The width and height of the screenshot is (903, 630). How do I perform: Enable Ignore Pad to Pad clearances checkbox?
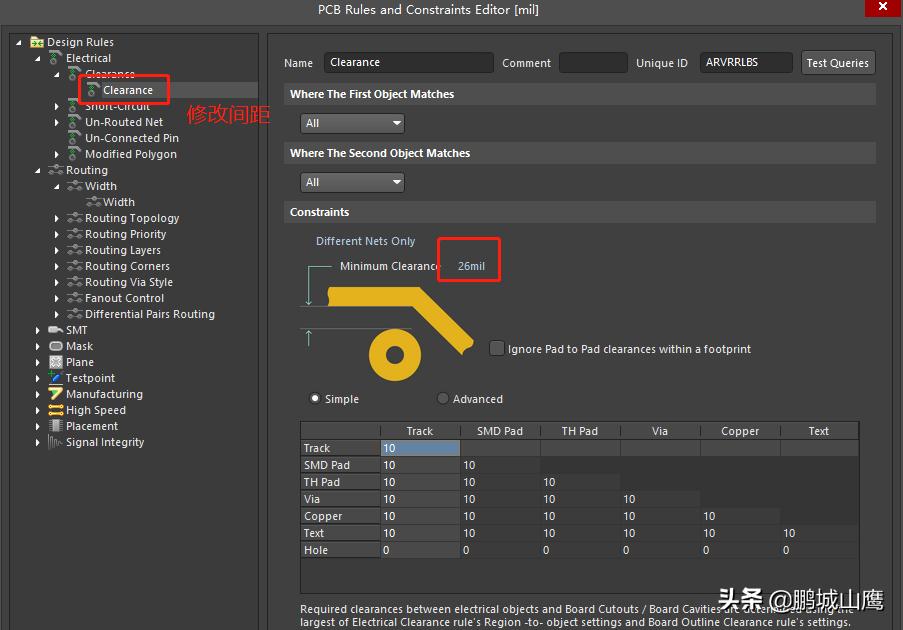click(497, 349)
